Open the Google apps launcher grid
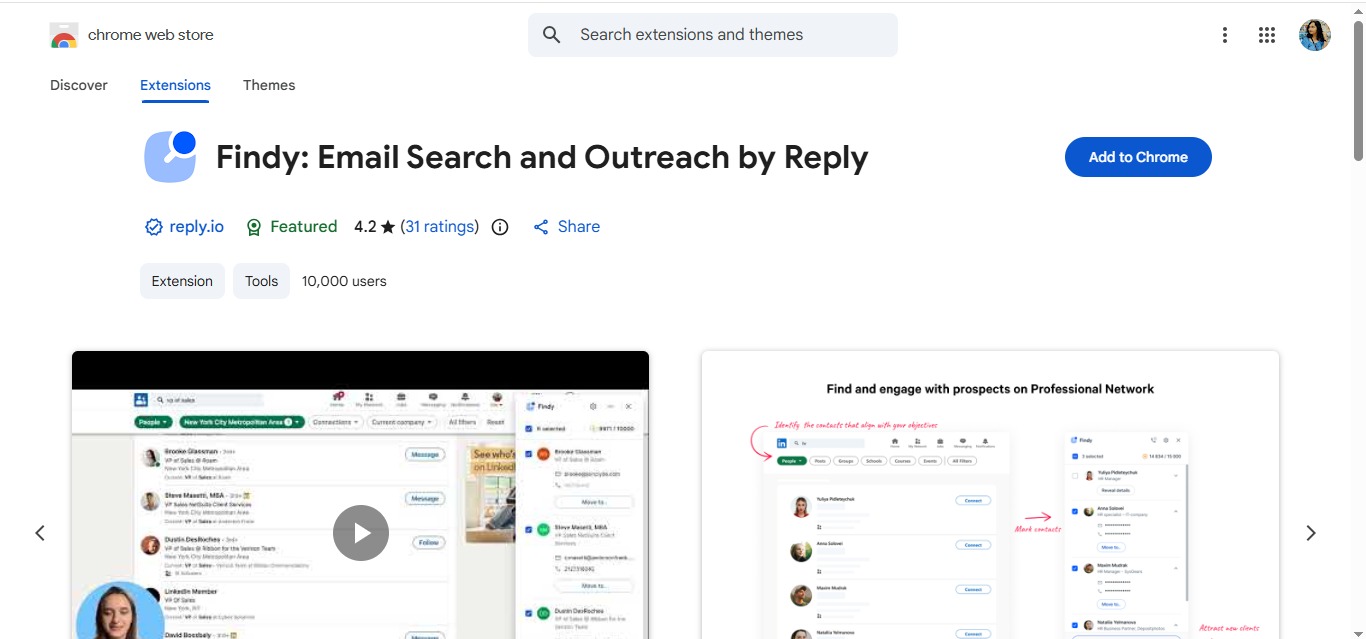Viewport: 1366px width, 639px height. (1266, 34)
